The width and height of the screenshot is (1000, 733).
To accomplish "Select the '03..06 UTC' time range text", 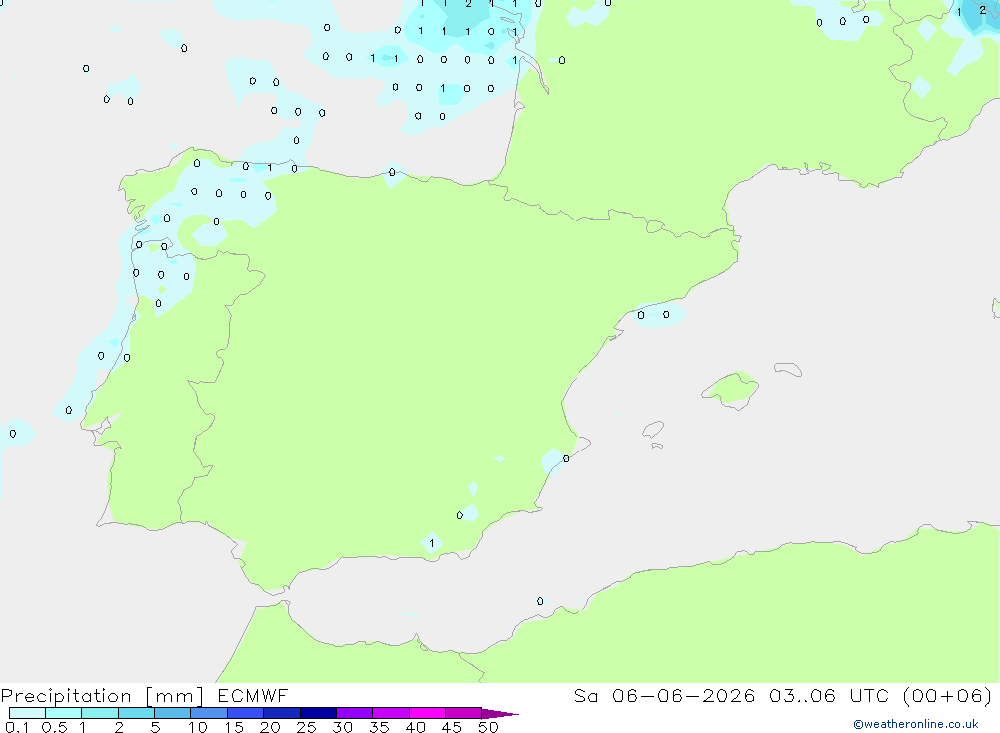I will point(828,695).
